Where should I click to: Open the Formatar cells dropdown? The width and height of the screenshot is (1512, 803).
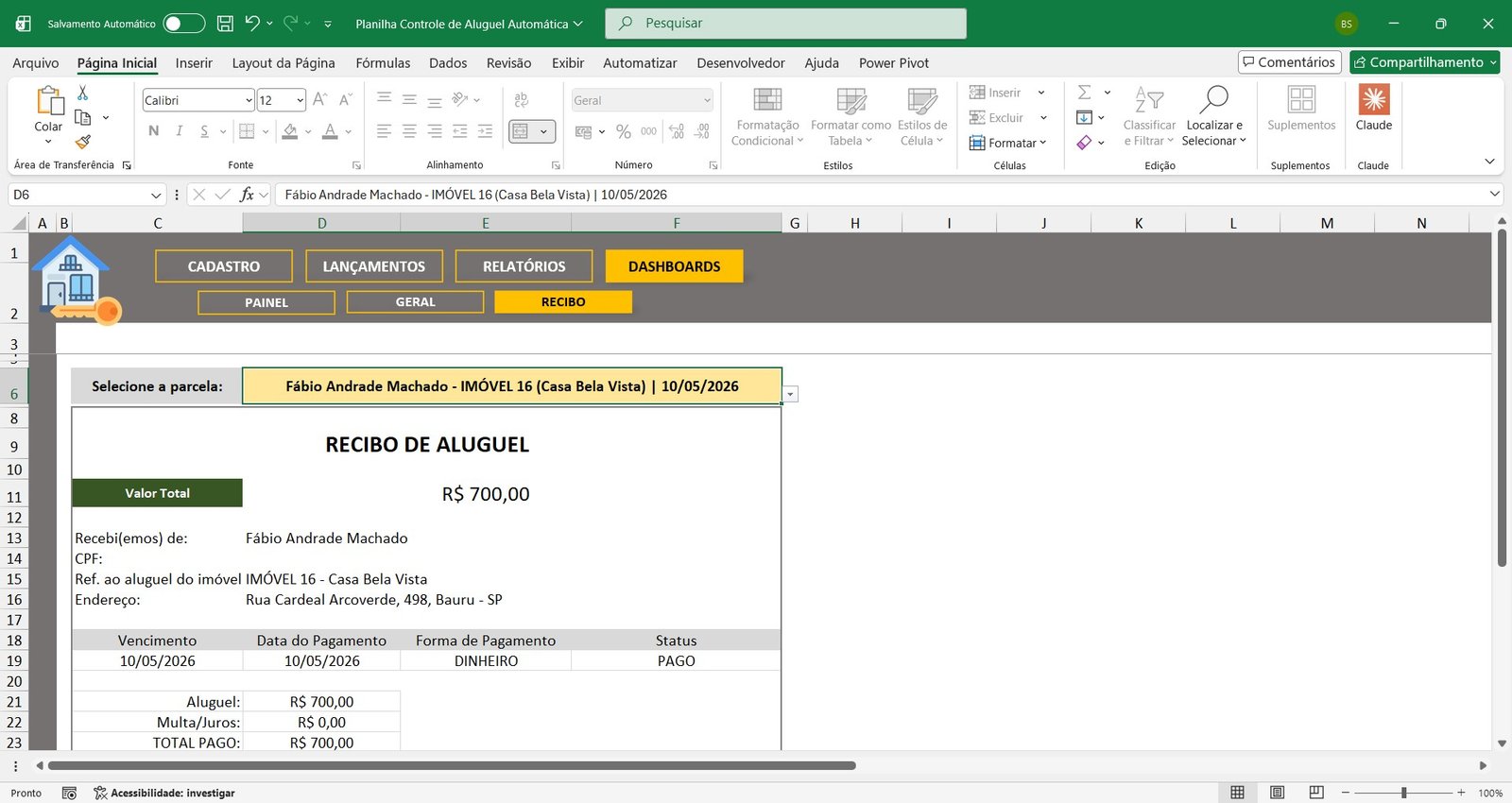(1008, 143)
